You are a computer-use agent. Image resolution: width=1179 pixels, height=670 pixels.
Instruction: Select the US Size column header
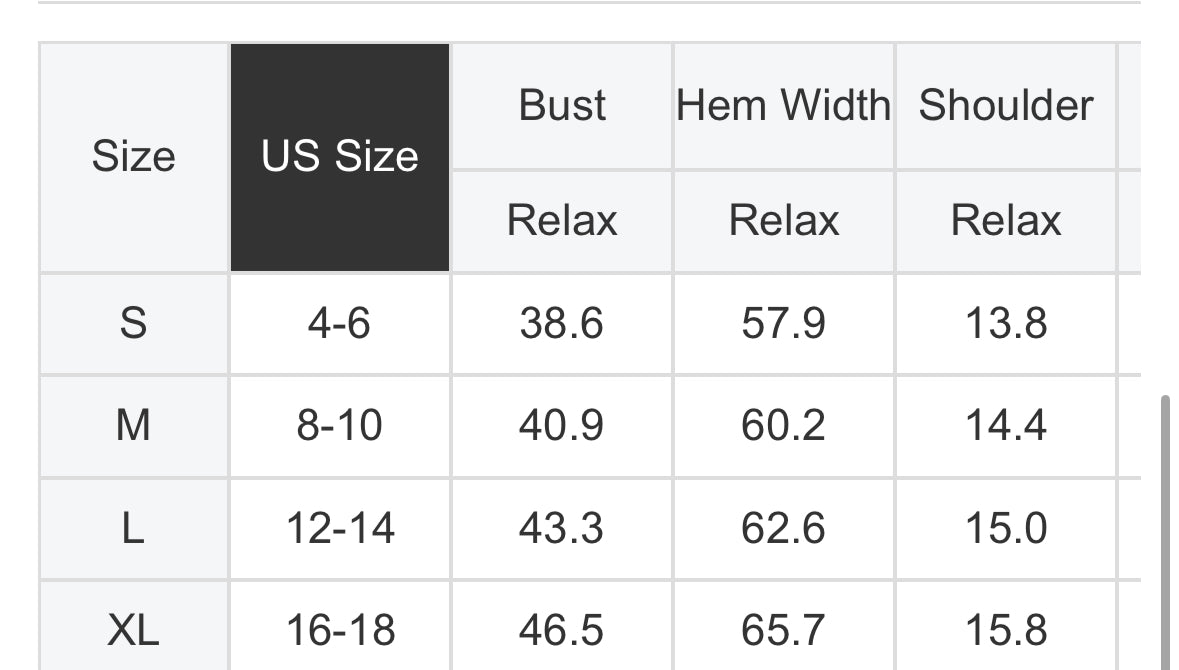(340, 157)
